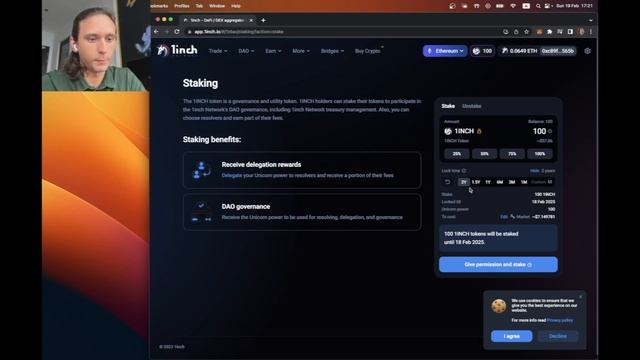Click the DAO governance card icon
Screen dimensions: 640x360
(202, 212)
